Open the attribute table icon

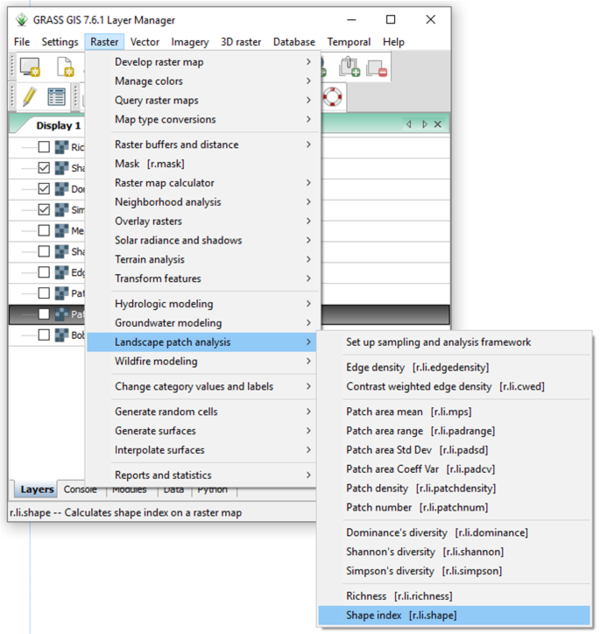[56, 97]
